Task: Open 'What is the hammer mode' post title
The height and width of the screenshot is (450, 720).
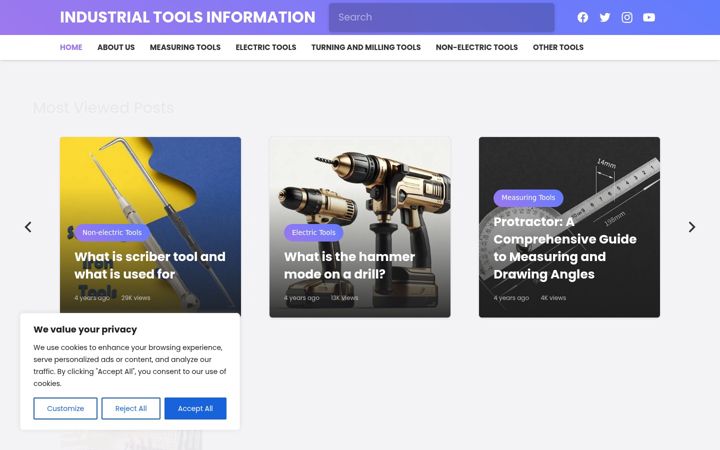Action: click(349, 265)
